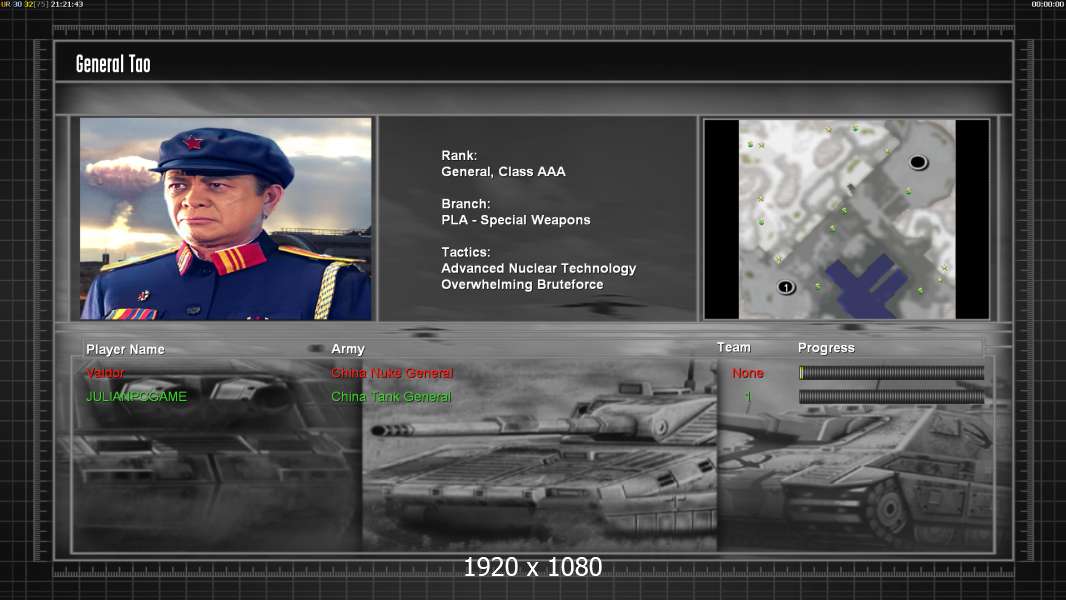Click JULIANPCGAME's team value 1
This screenshot has width=1066, height=600.
(x=748, y=397)
